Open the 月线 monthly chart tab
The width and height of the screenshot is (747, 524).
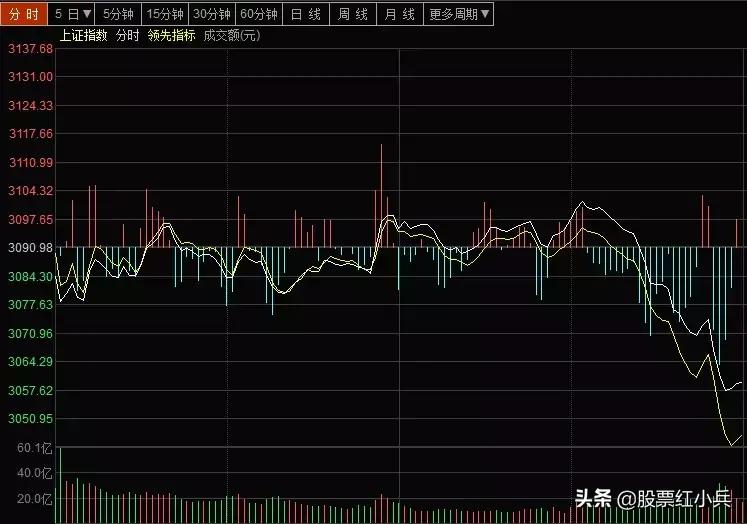400,14
